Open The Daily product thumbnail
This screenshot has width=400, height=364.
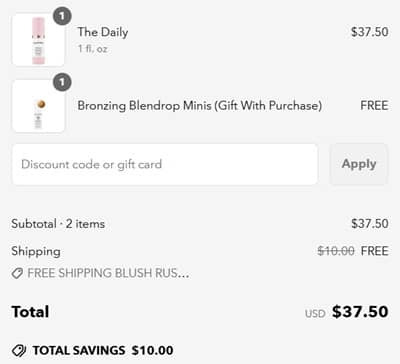[x=38, y=40]
